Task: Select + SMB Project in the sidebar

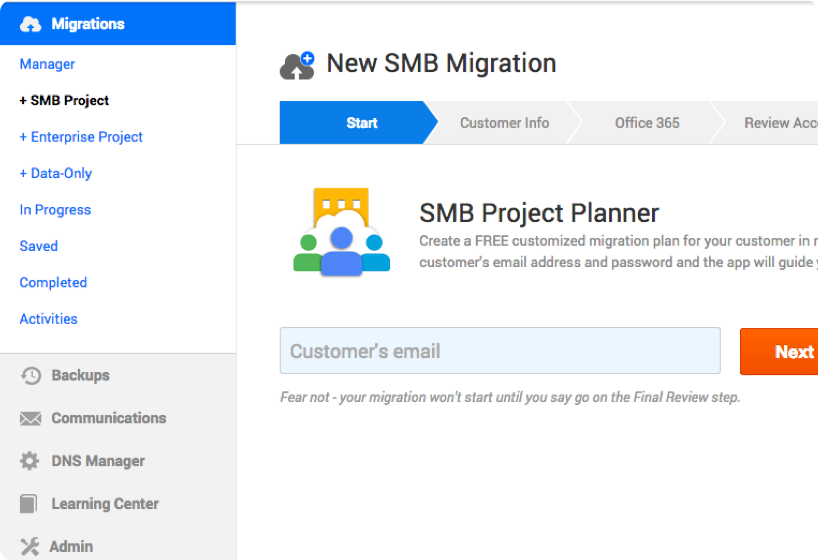Action: [x=64, y=100]
